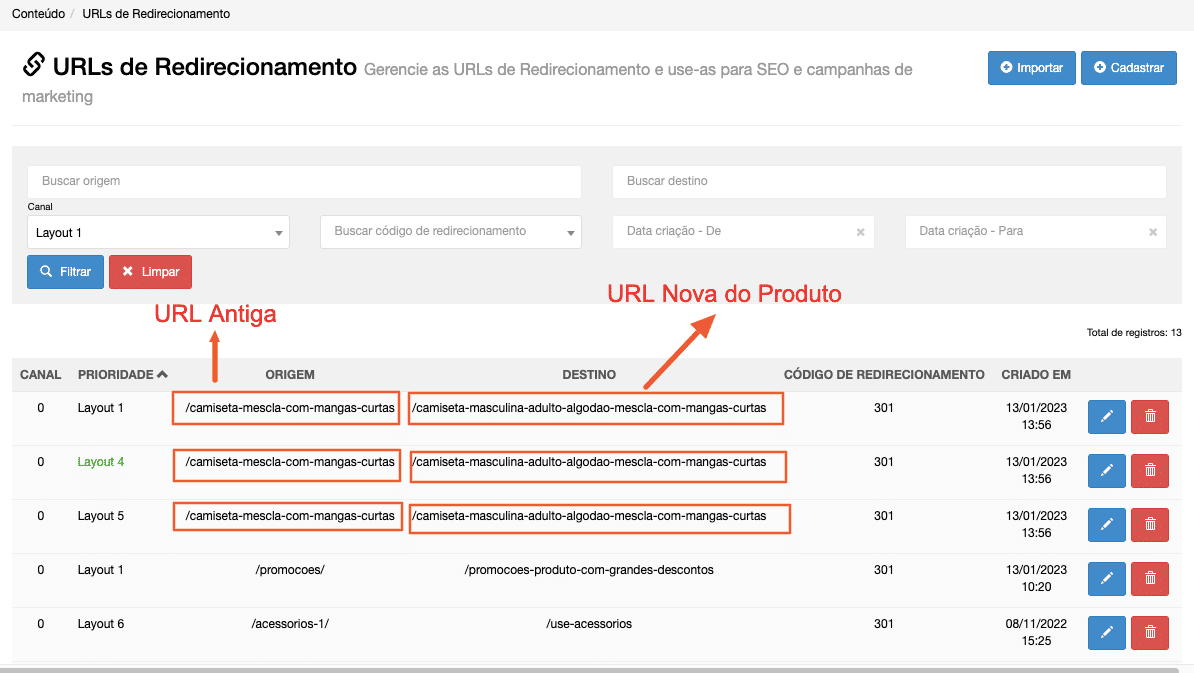Click the 08/11/2022 15:25 date cell
The width and height of the screenshot is (1194, 673).
tap(1036, 633)
